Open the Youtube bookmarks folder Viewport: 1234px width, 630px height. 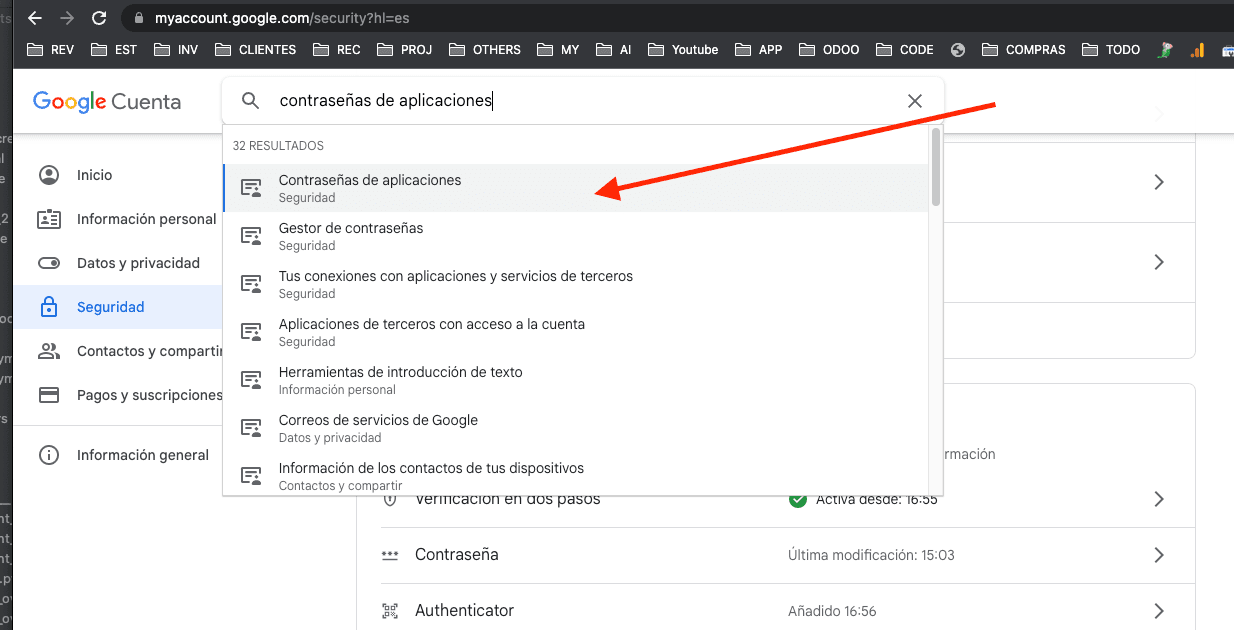[683, 49]
